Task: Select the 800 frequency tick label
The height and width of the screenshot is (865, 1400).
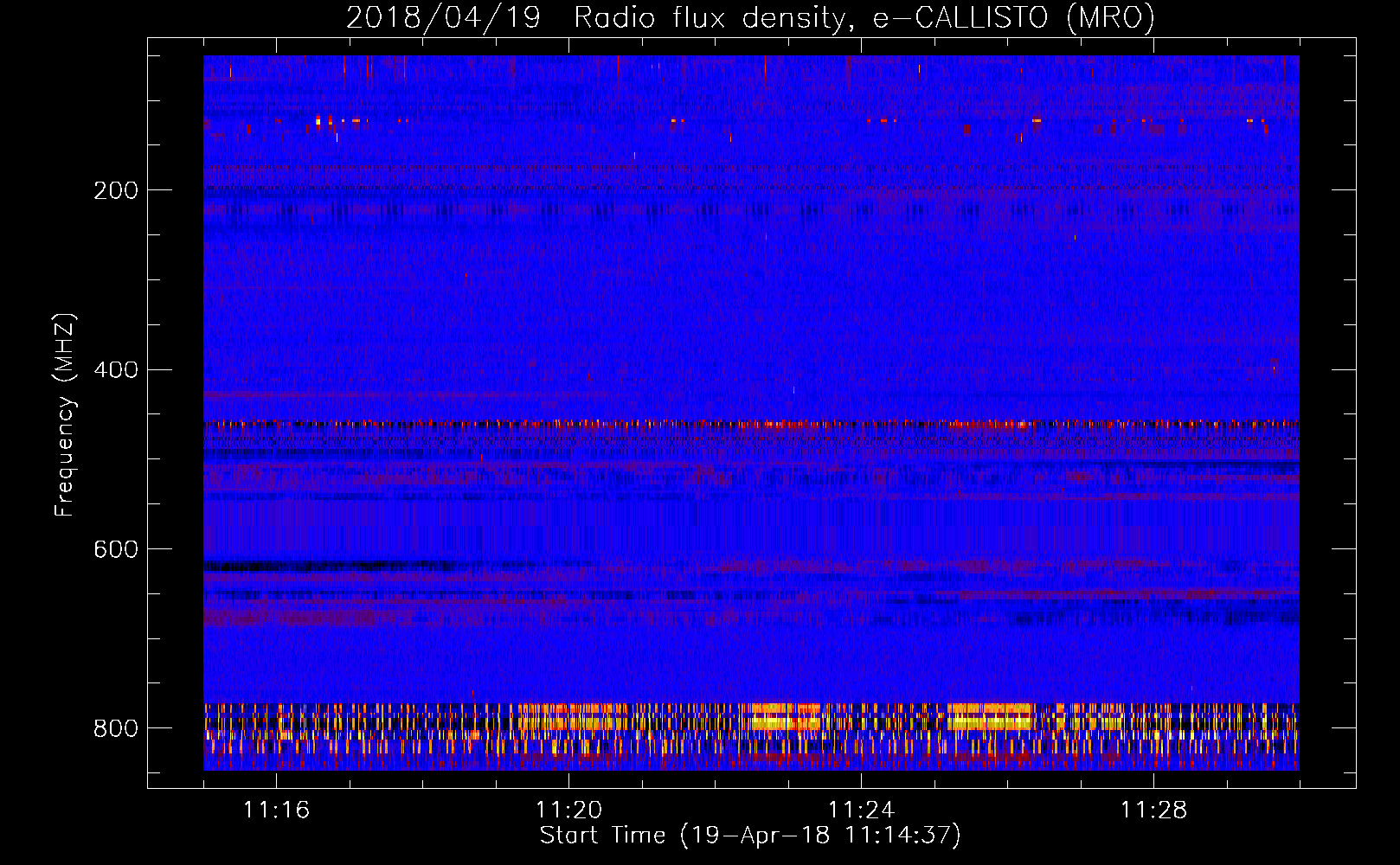Action: pos(116,728)
